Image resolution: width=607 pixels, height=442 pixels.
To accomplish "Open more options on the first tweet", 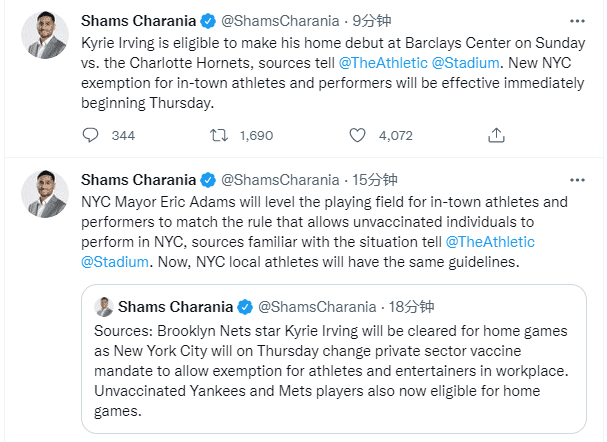I will tap(578, 22).
